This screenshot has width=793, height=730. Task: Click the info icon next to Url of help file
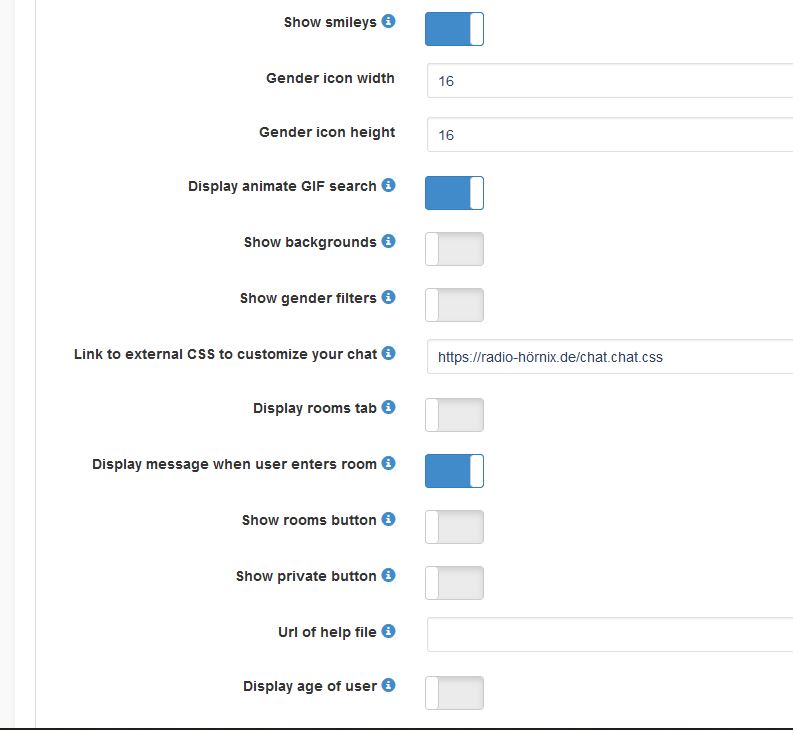click(389, 631)
